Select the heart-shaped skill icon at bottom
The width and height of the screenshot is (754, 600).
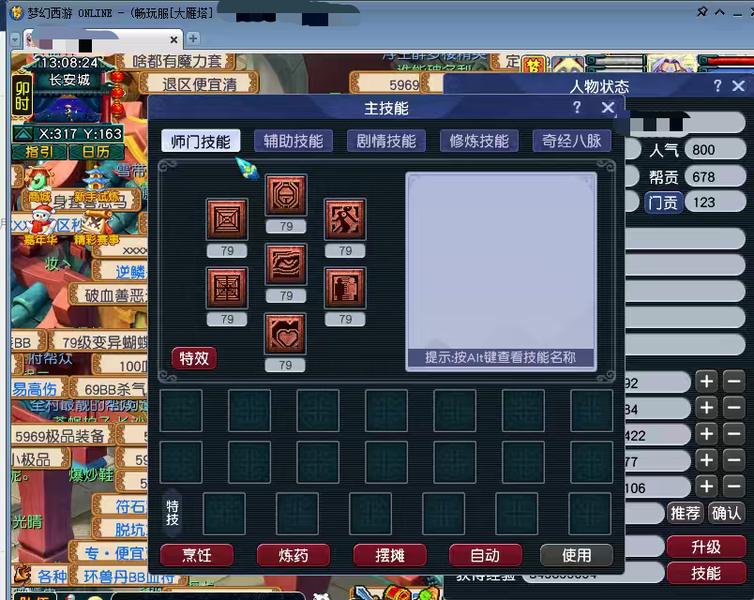pos(286,333)
